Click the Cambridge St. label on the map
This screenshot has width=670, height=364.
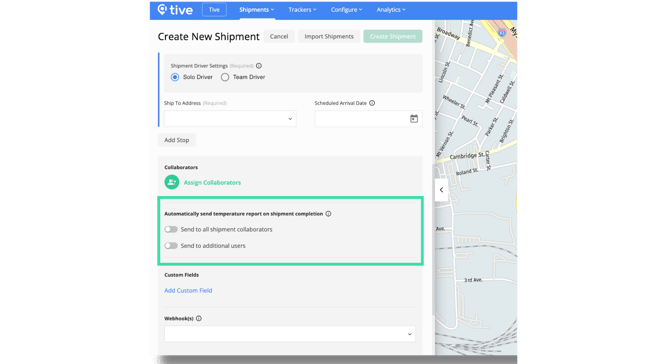467,156
